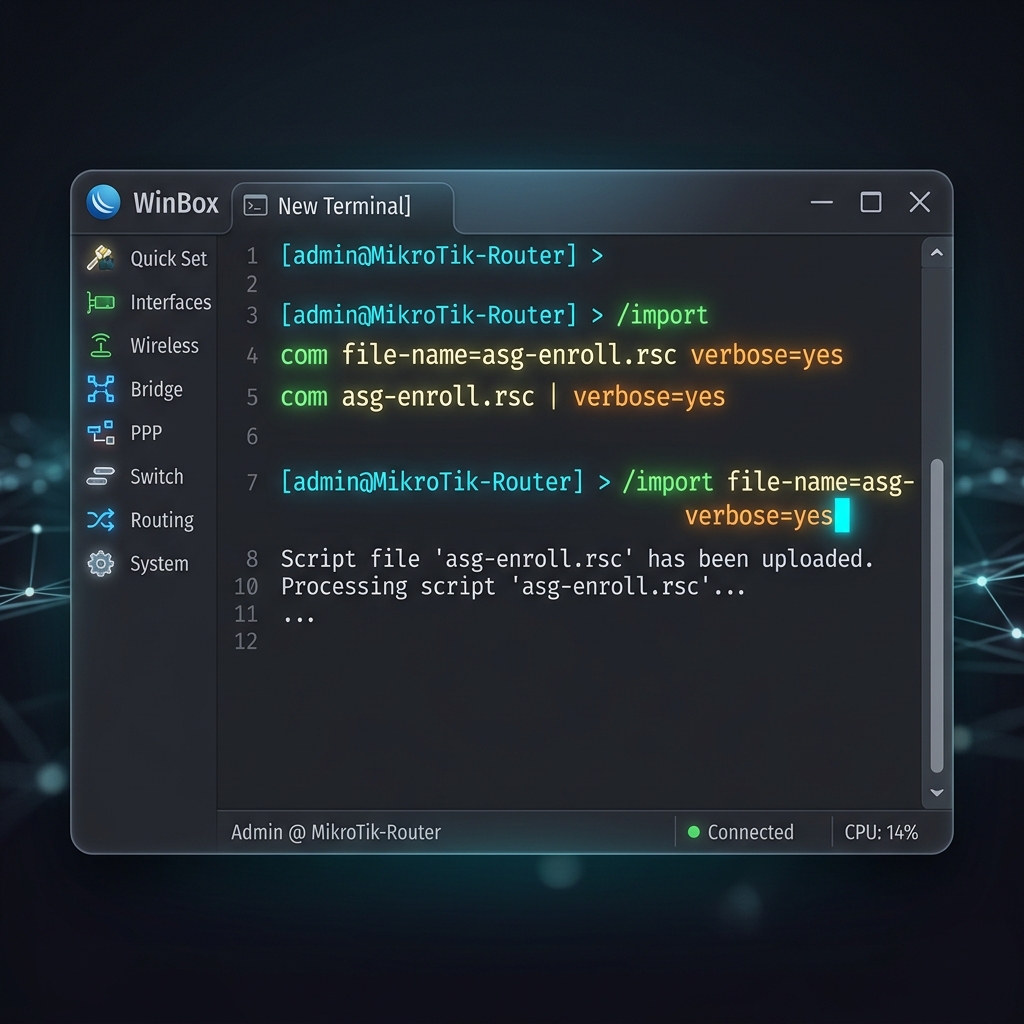Click the WinBox title text
Image resolution: width=1024 pixels, height=1024 pixels.
click(176, 203)
